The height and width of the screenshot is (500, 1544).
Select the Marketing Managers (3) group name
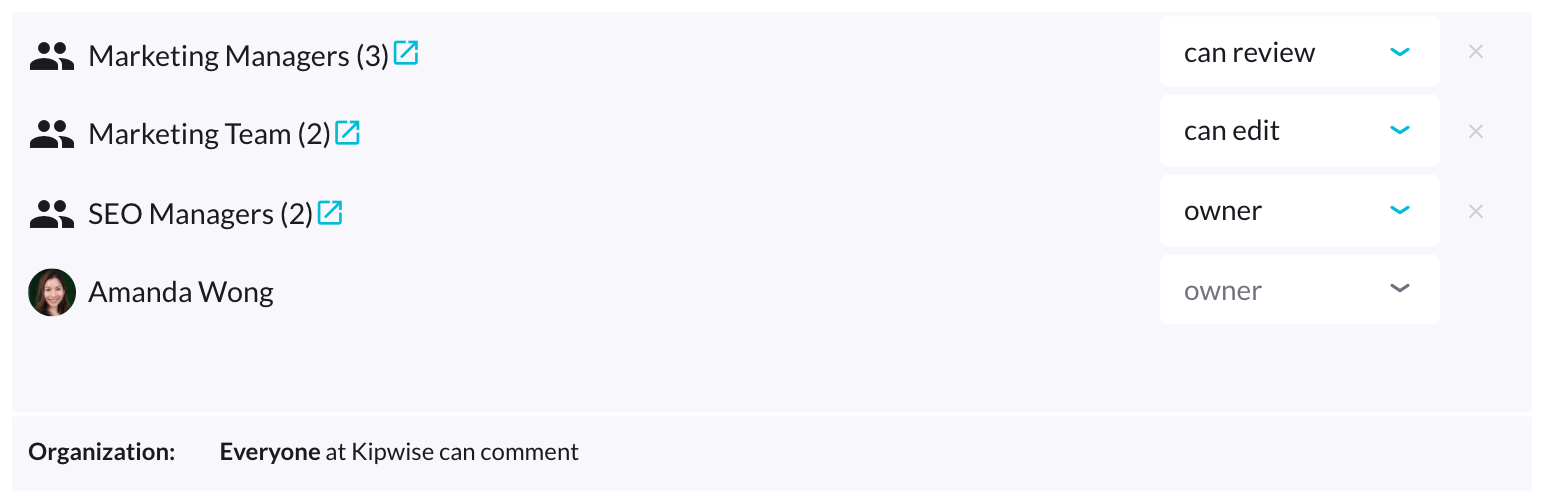point(238,56)
